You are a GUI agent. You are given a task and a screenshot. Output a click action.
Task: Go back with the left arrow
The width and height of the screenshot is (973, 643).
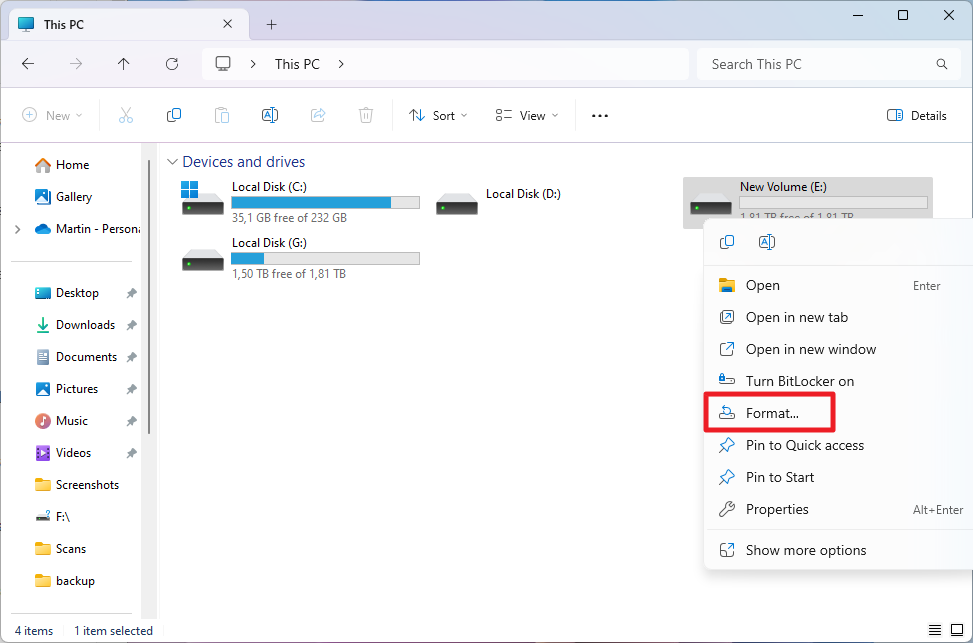[x=28, y=64]
